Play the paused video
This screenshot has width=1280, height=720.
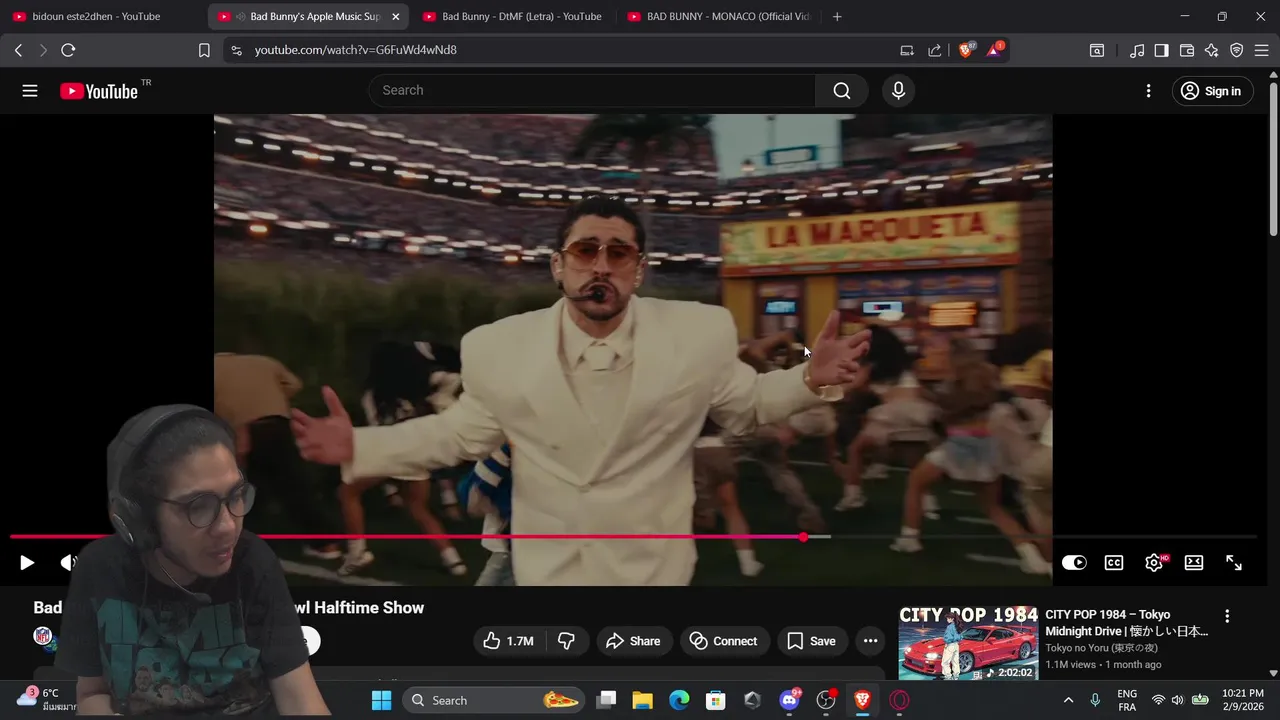[27, 563]
